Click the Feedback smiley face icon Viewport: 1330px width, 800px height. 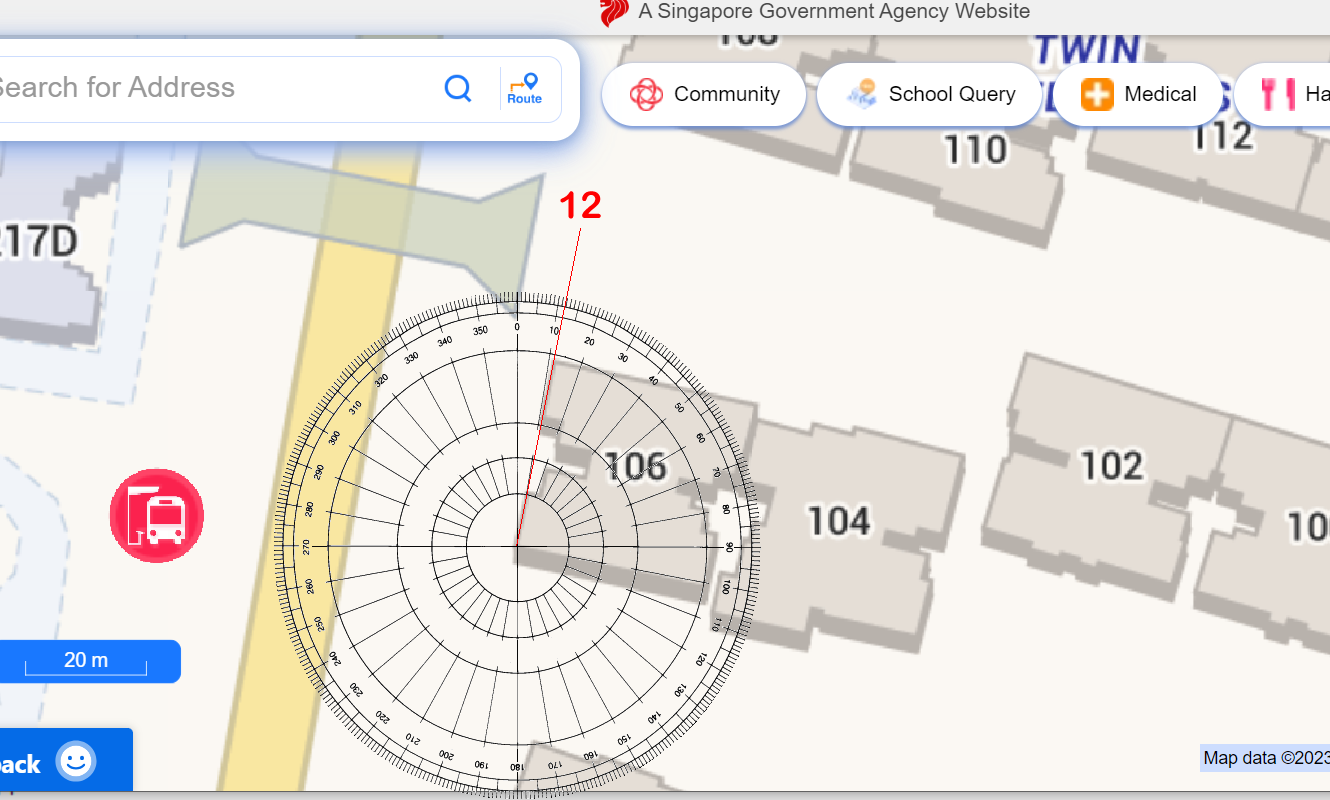tap(75, 762)
